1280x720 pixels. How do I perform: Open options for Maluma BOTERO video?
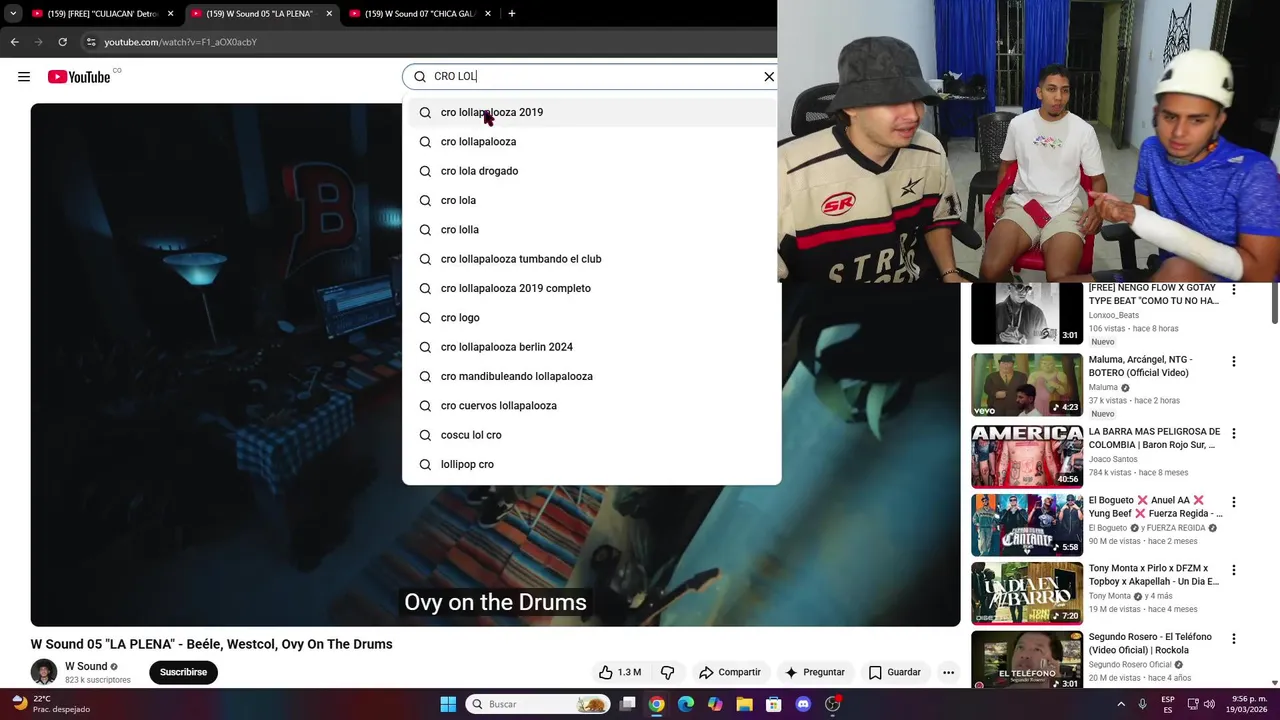pyautogui.click(x=1234, y=361)
